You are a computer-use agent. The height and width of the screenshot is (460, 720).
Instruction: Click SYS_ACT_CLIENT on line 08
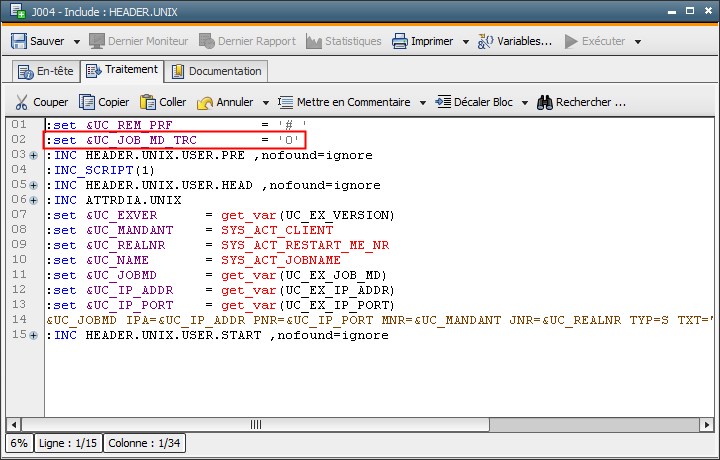[x=277, y=230]
